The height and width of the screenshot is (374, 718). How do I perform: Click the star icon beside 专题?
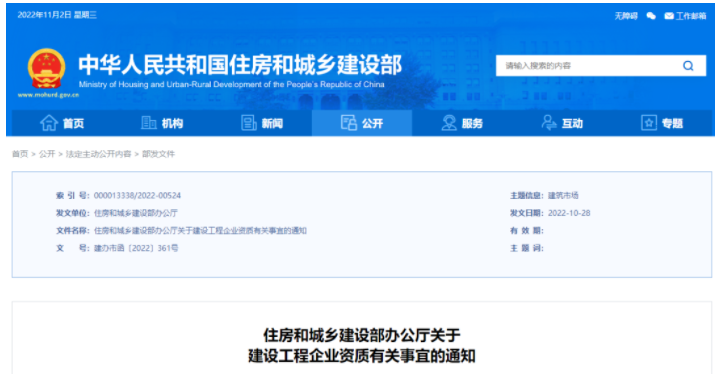[649, 123]
